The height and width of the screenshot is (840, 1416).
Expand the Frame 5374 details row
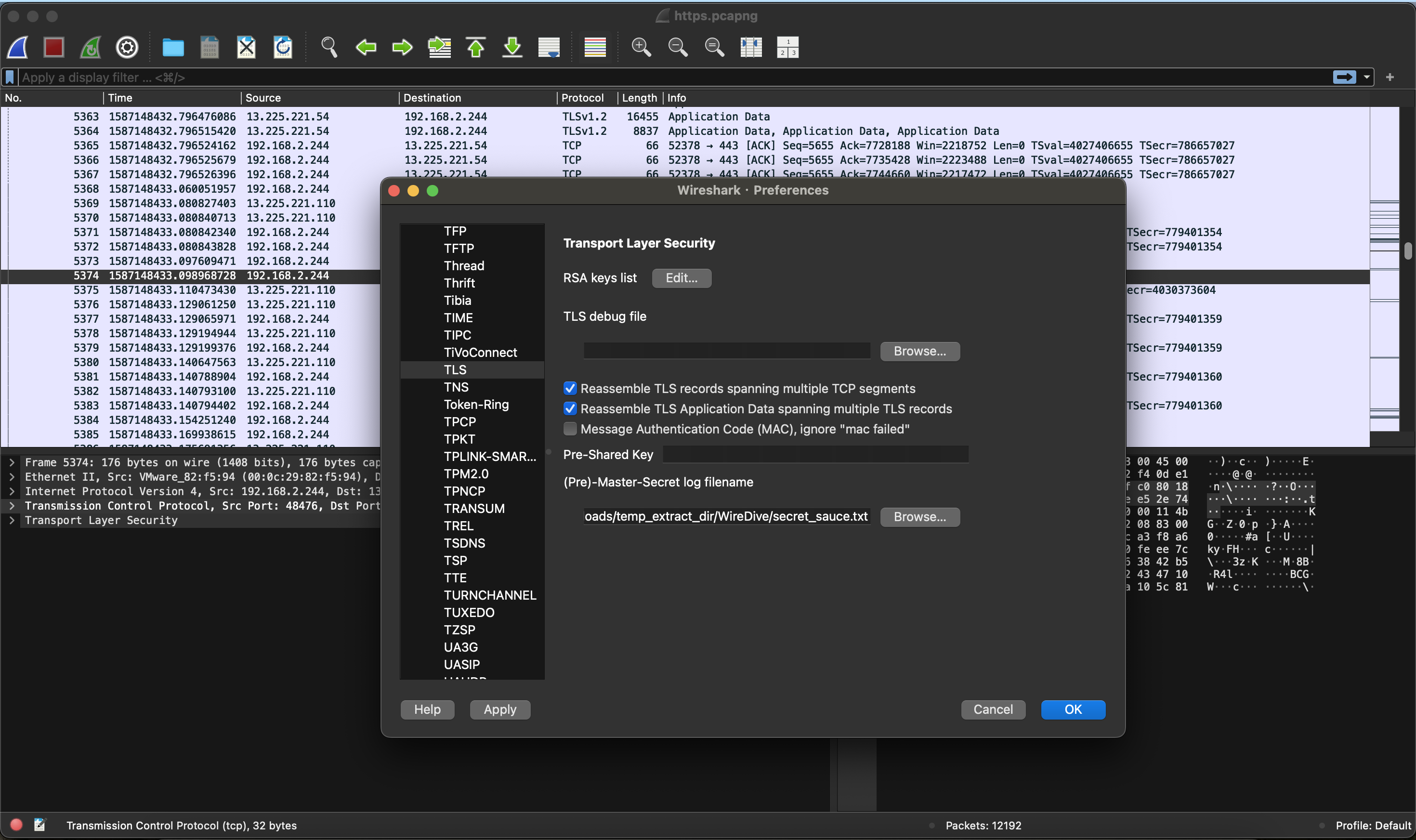12,462
